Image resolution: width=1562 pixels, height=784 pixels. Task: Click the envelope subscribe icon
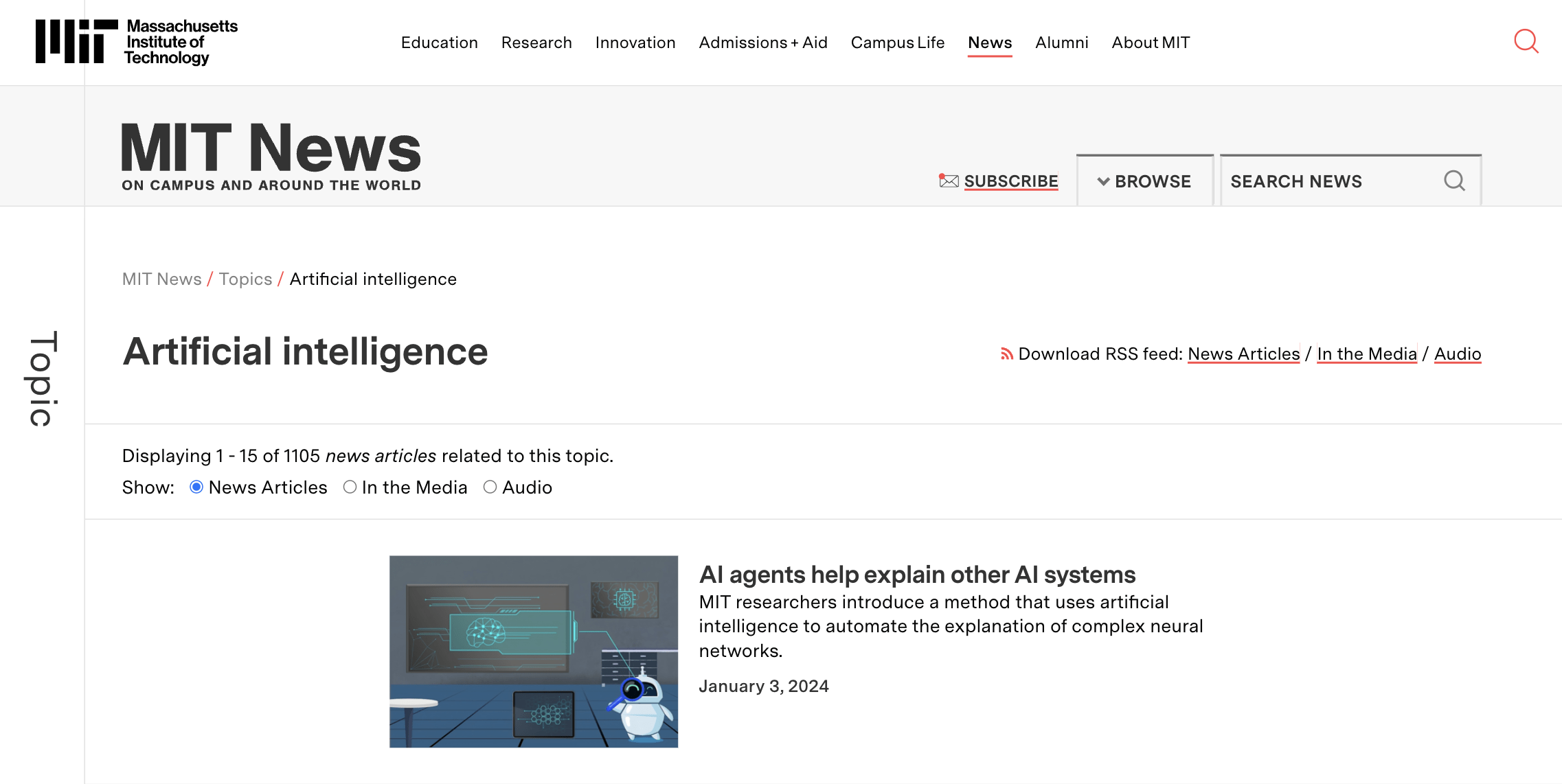click(949, 181)
